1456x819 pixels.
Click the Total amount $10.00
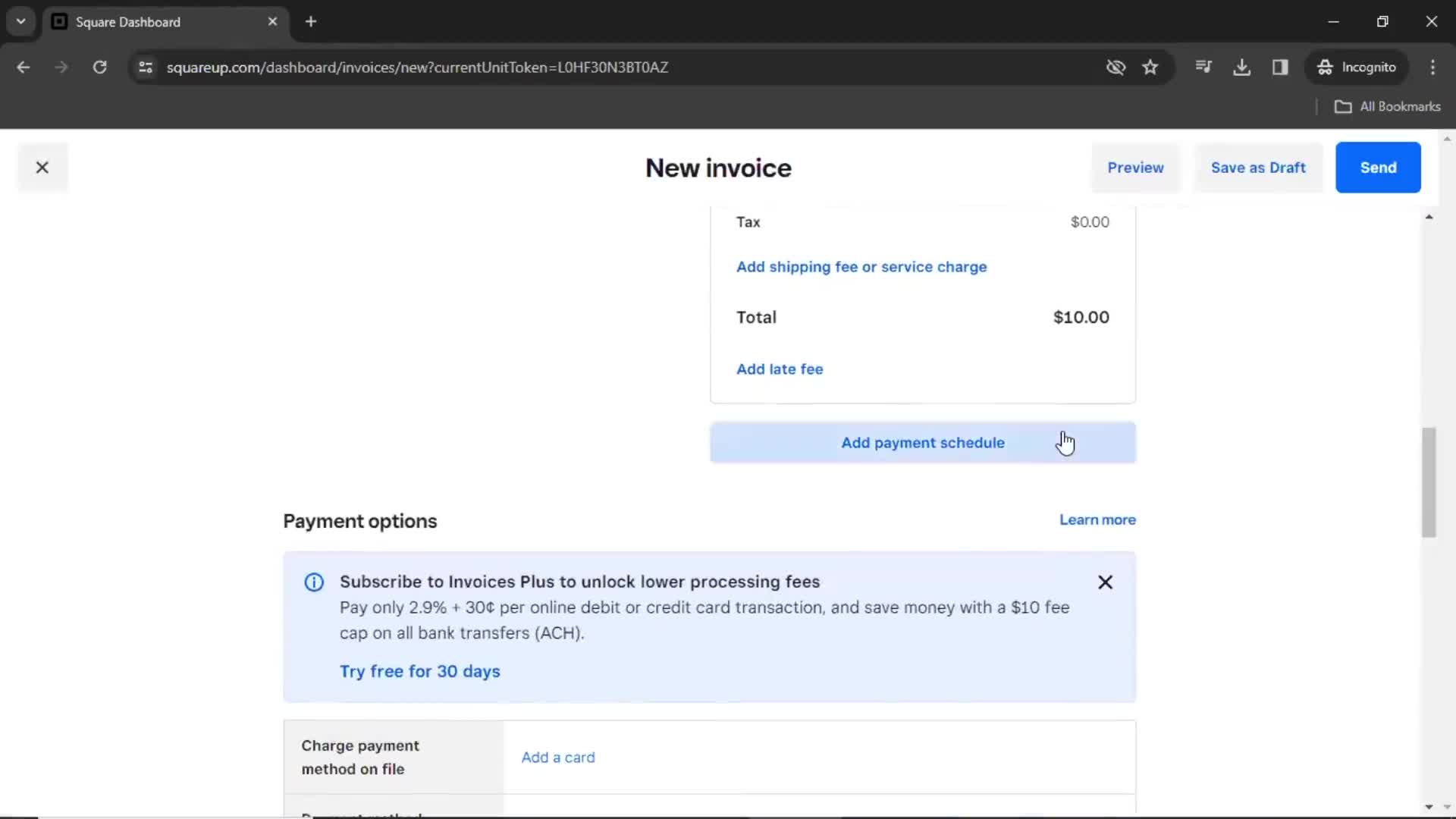(x=1081, y=318)
